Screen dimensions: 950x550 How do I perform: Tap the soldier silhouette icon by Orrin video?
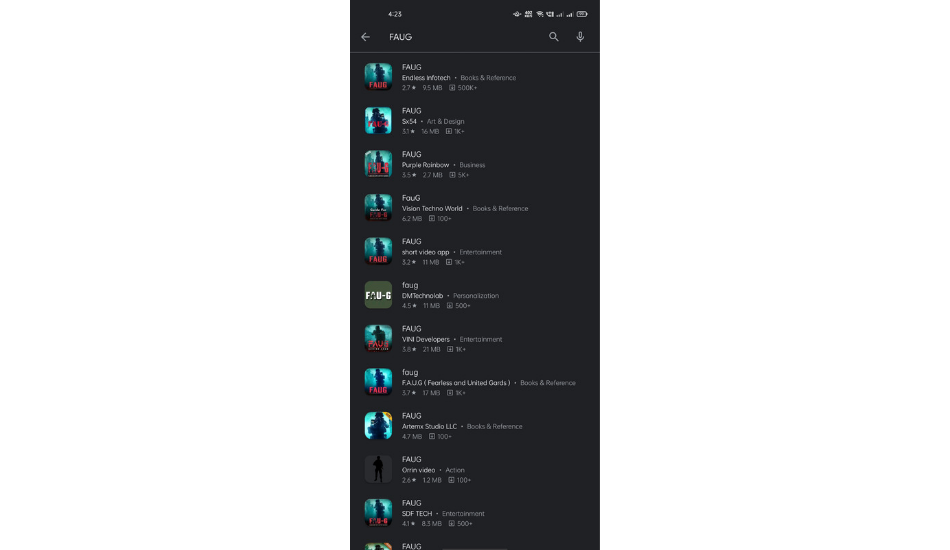pos(378,469)
